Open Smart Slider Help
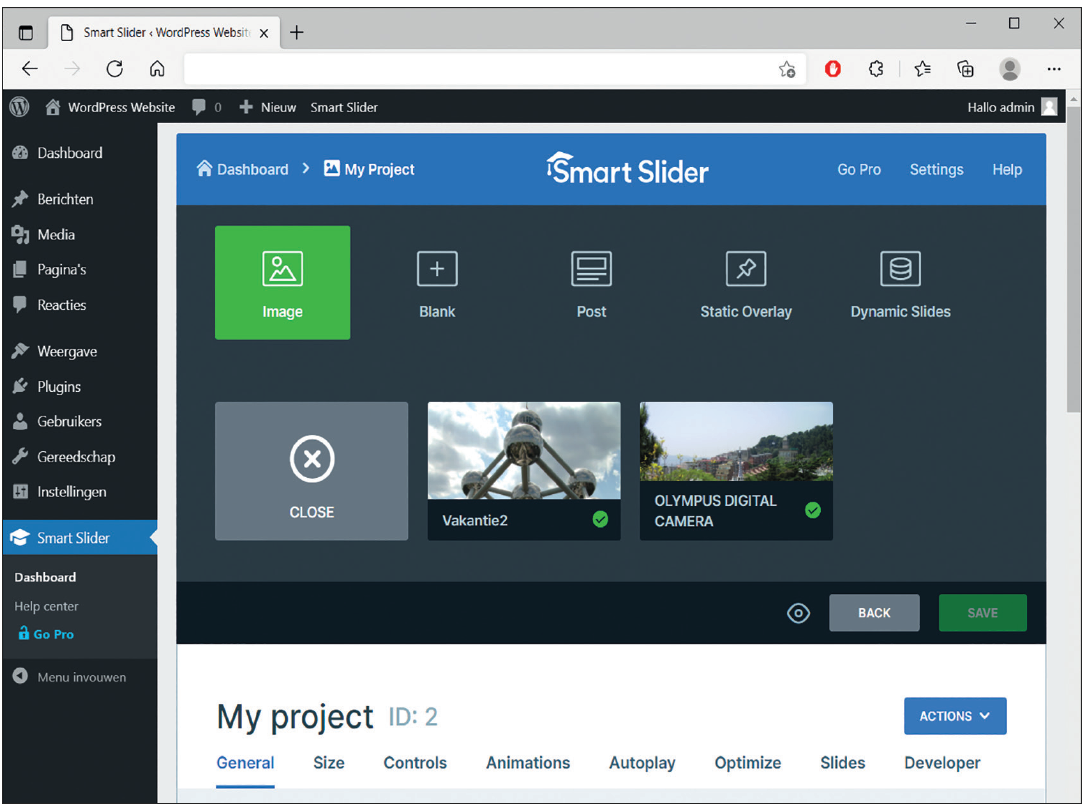The width and height of the screenshot is (1086, 809). pos(1007,170)
